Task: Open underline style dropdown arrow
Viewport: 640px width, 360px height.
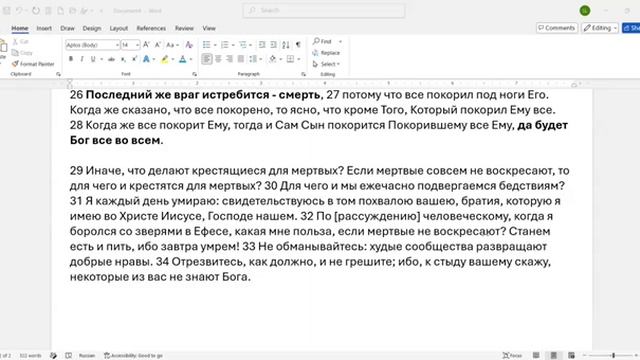Action: coord(101,60)
